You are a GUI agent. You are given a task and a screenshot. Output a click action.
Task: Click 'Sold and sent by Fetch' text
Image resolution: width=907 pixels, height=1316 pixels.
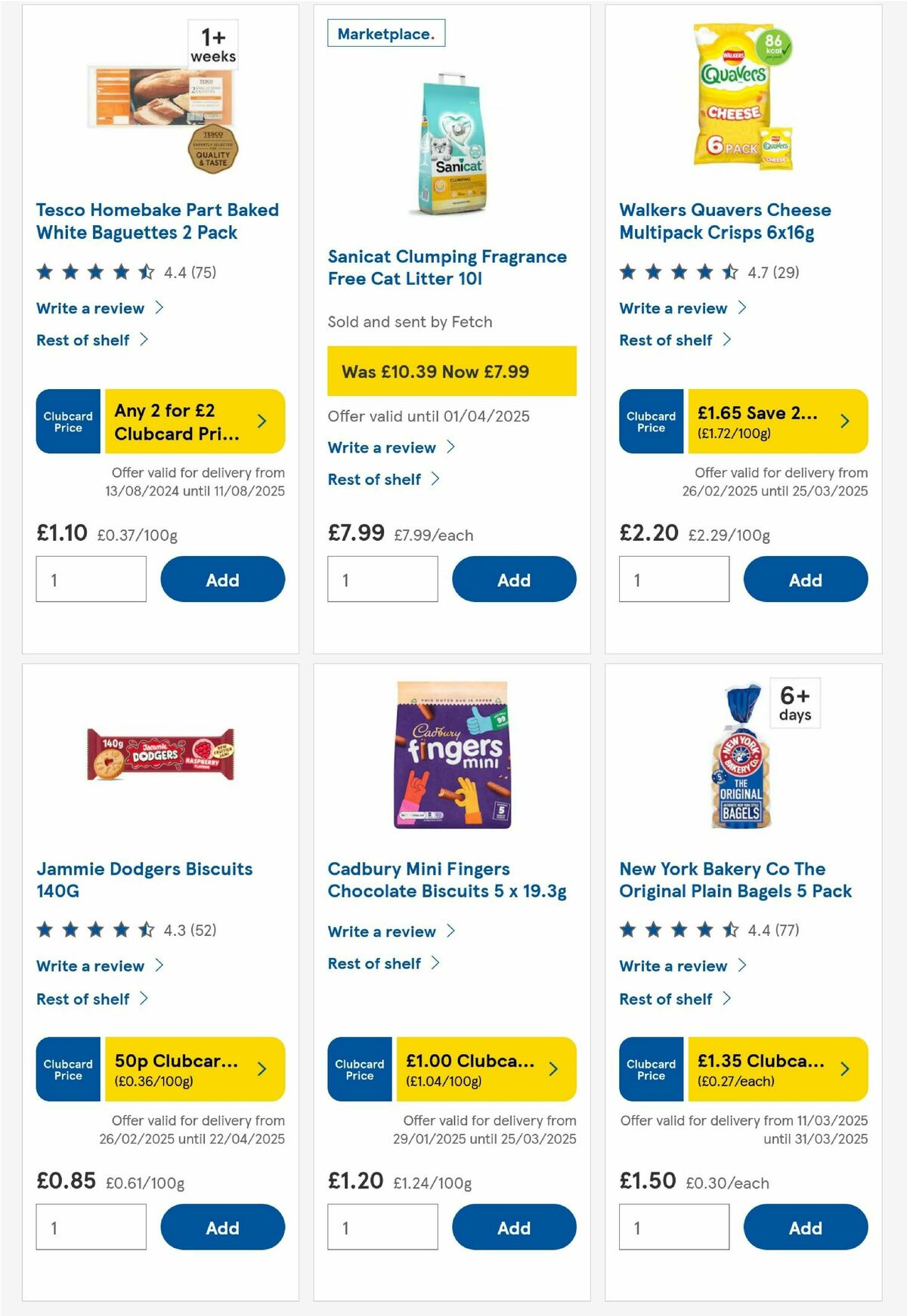(x=410, y=322)
